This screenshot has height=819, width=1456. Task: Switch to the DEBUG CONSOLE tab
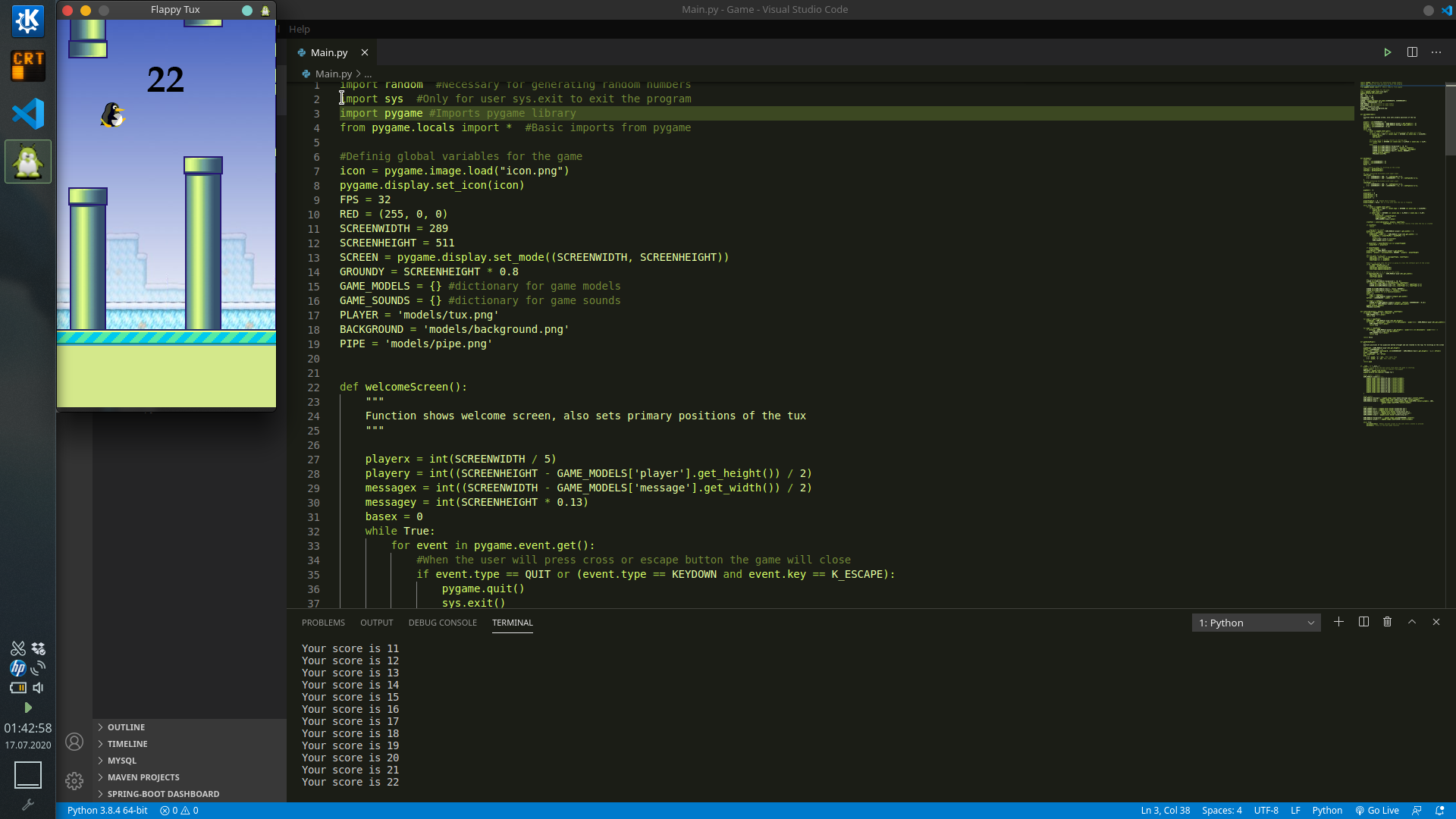pyautogui.click(x=442, y=623)
